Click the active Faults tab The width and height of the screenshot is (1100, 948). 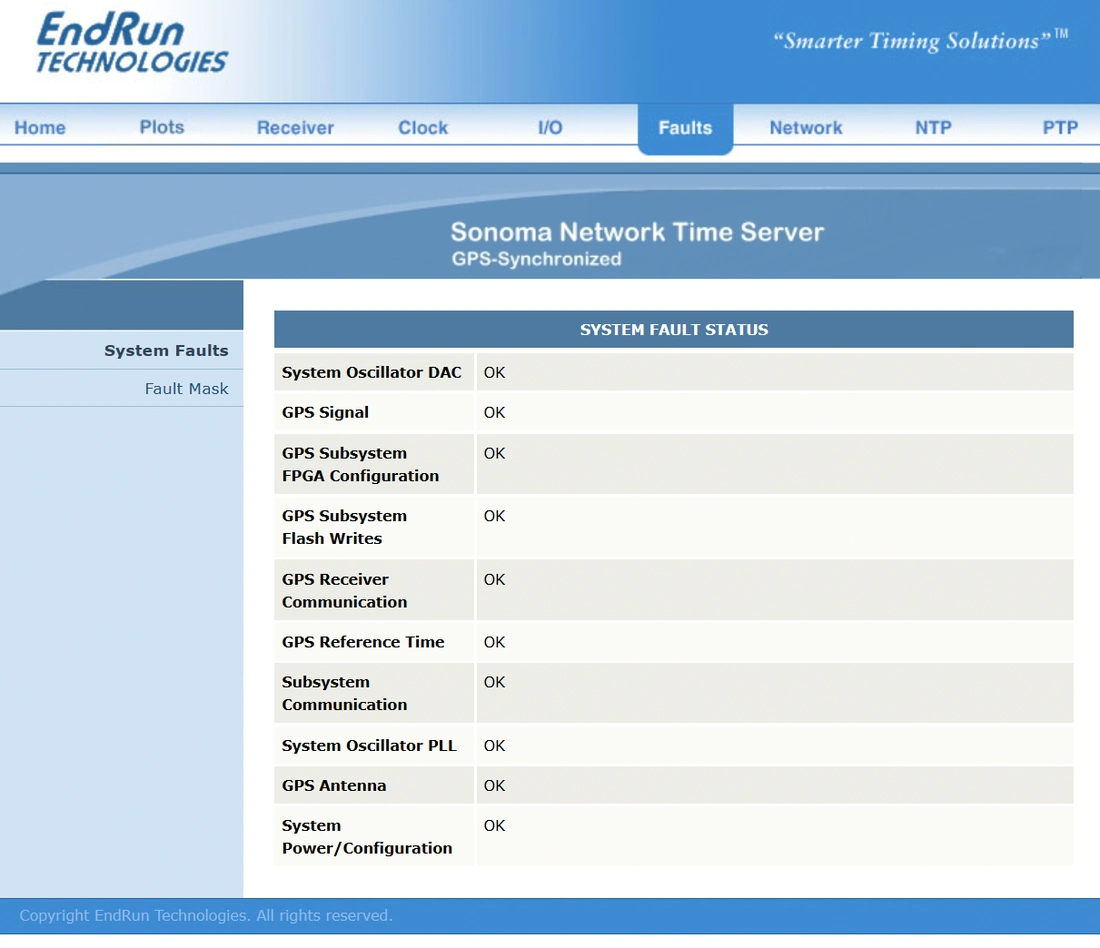[x=685, y=128]
